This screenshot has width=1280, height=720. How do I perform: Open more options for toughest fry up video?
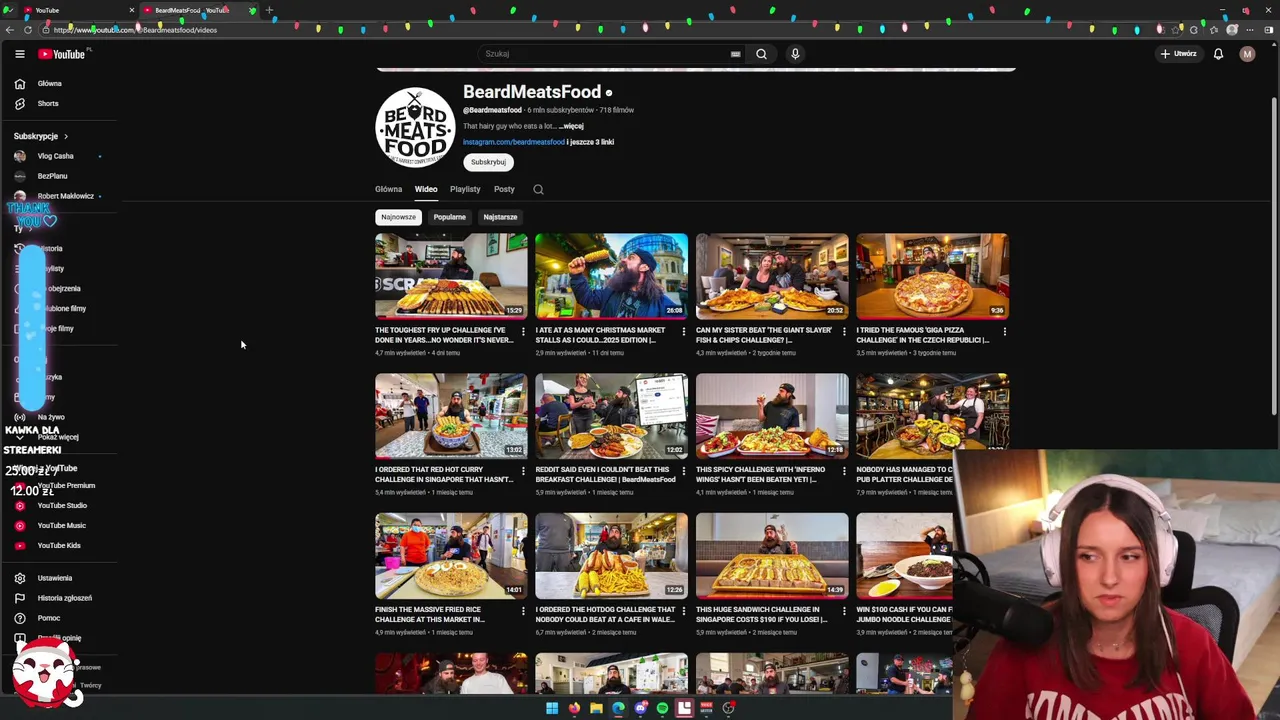[523, 331]
